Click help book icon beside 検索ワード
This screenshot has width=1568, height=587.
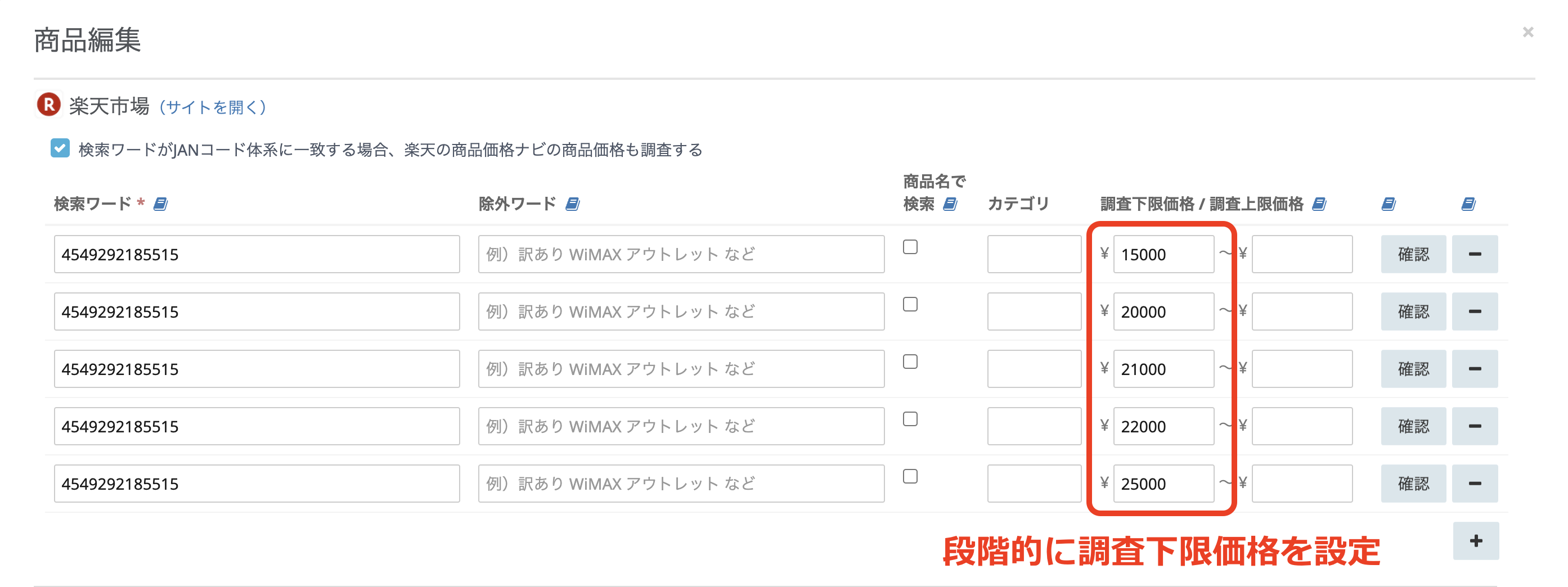161,205
